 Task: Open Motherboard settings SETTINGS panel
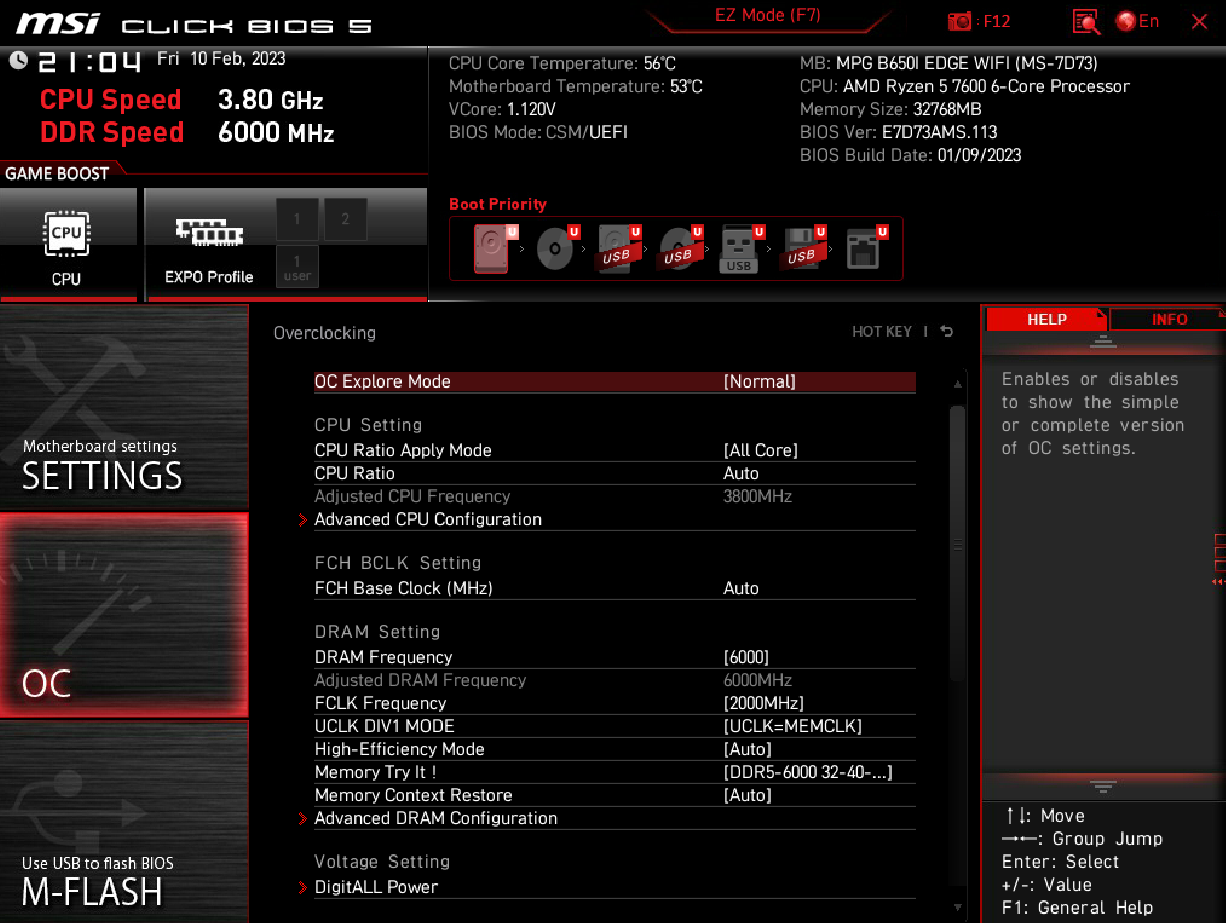[124, 408]
